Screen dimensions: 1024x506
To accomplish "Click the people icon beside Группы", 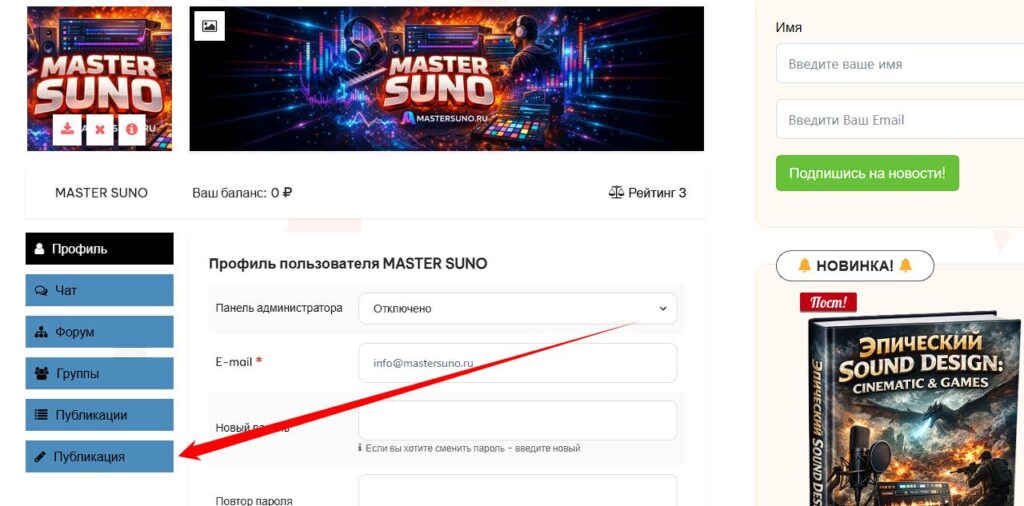I will pos(41,373).
